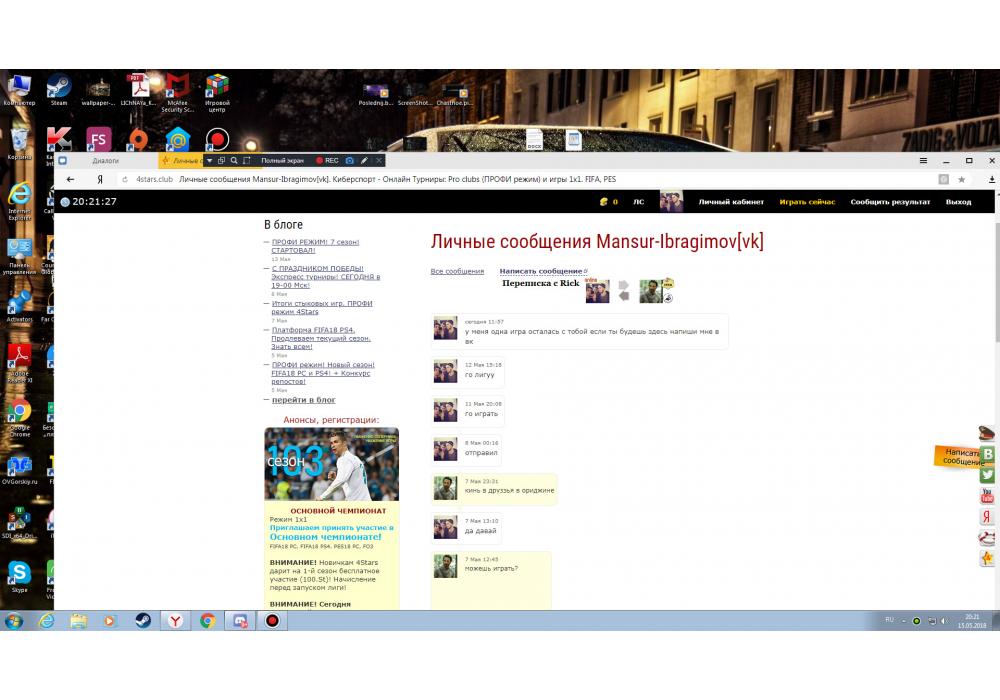Open Skype desktop shortcut
The height and width of the screenshot is (700, 1000).
[20, 576]
